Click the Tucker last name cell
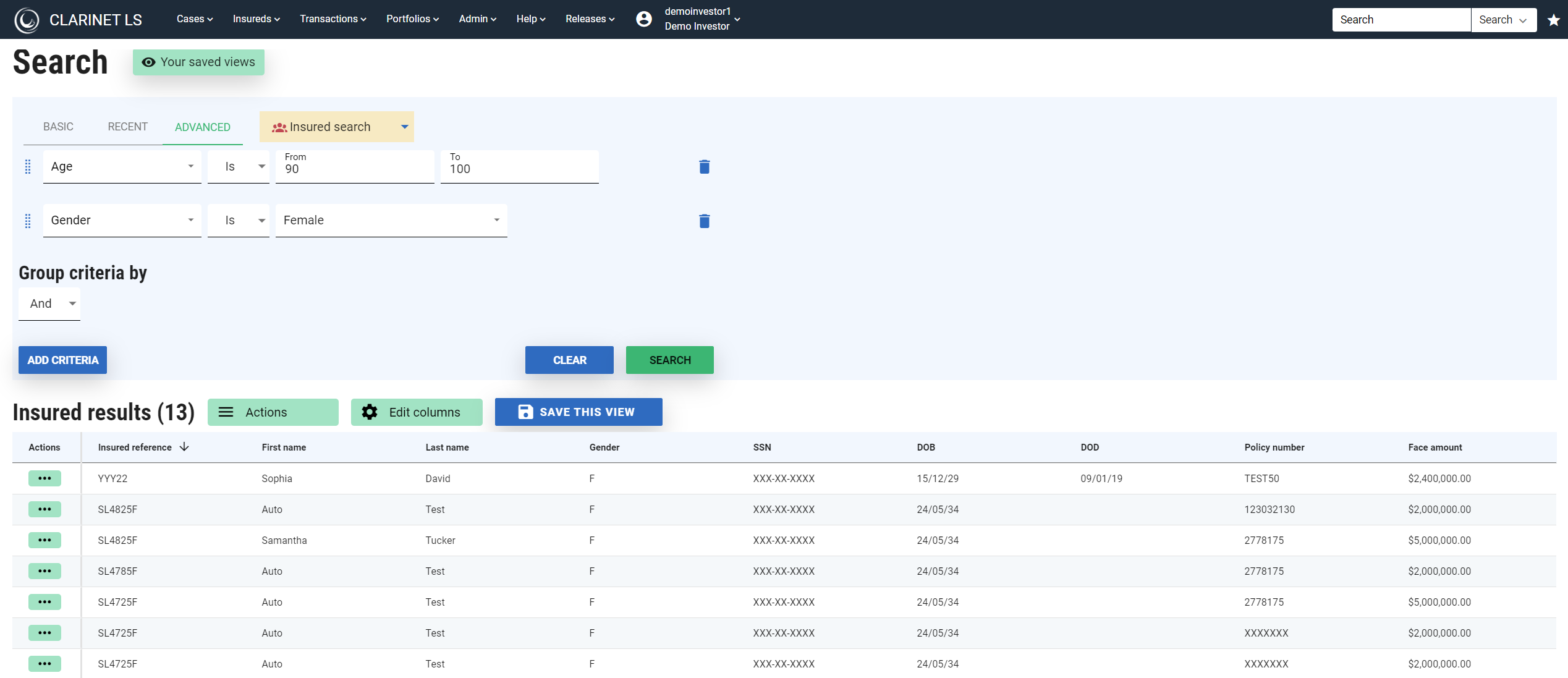Viewport: 1568px width, 678px height. (440, 540)
